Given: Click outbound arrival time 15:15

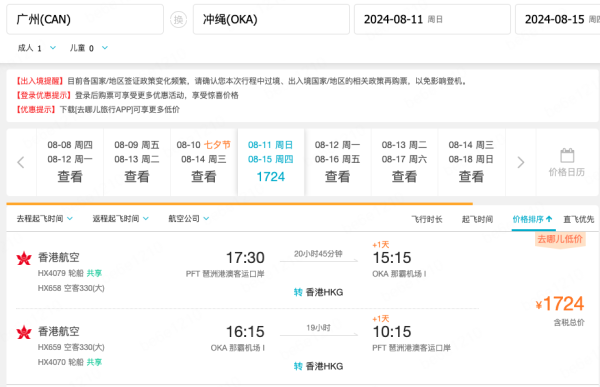Looking at the screenshot, I should [x=392, y=258].
